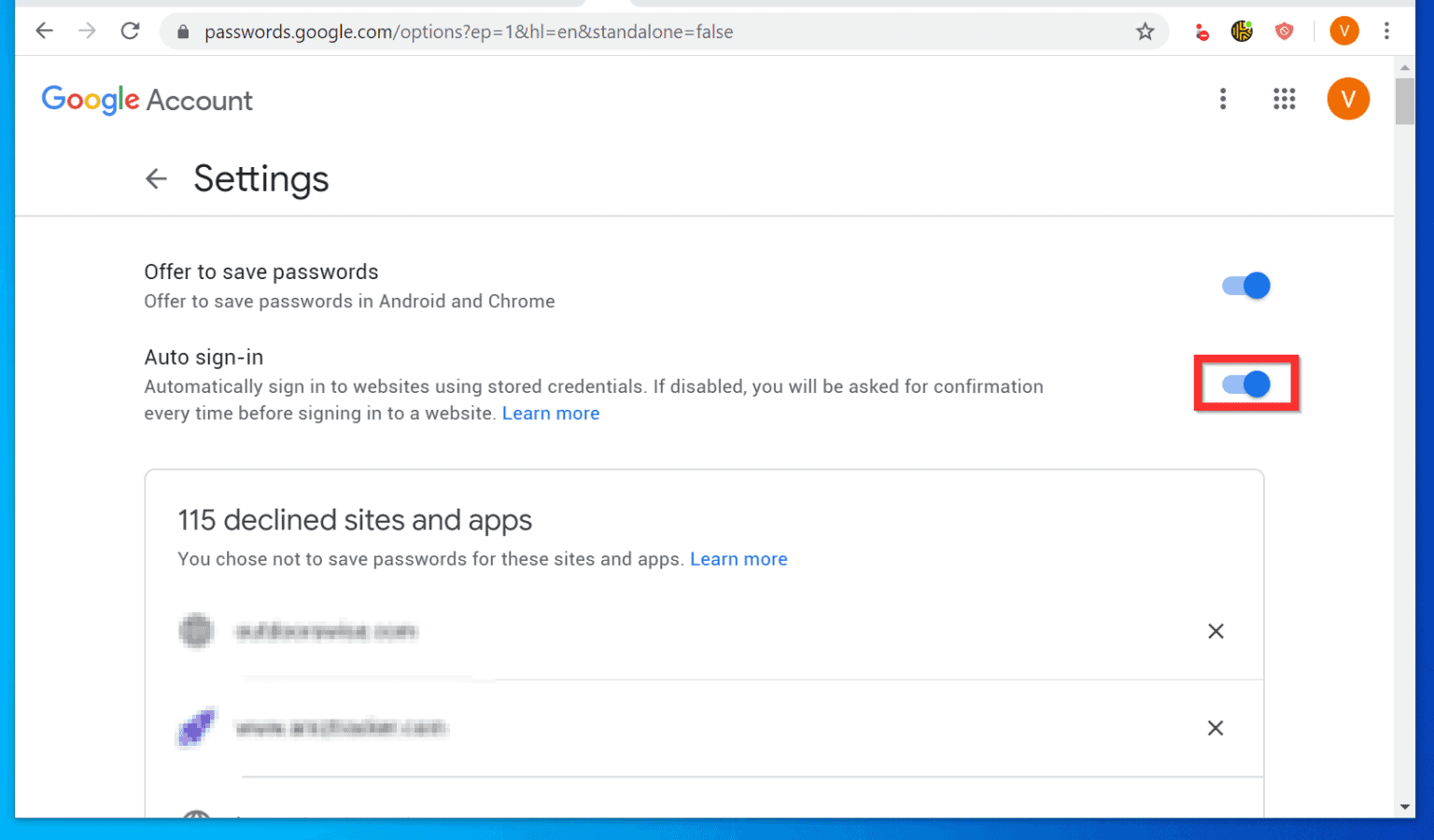Screen dimensions: 1434x840
Task: Open the Google Account profile avatar
Action: (1347, 98)
